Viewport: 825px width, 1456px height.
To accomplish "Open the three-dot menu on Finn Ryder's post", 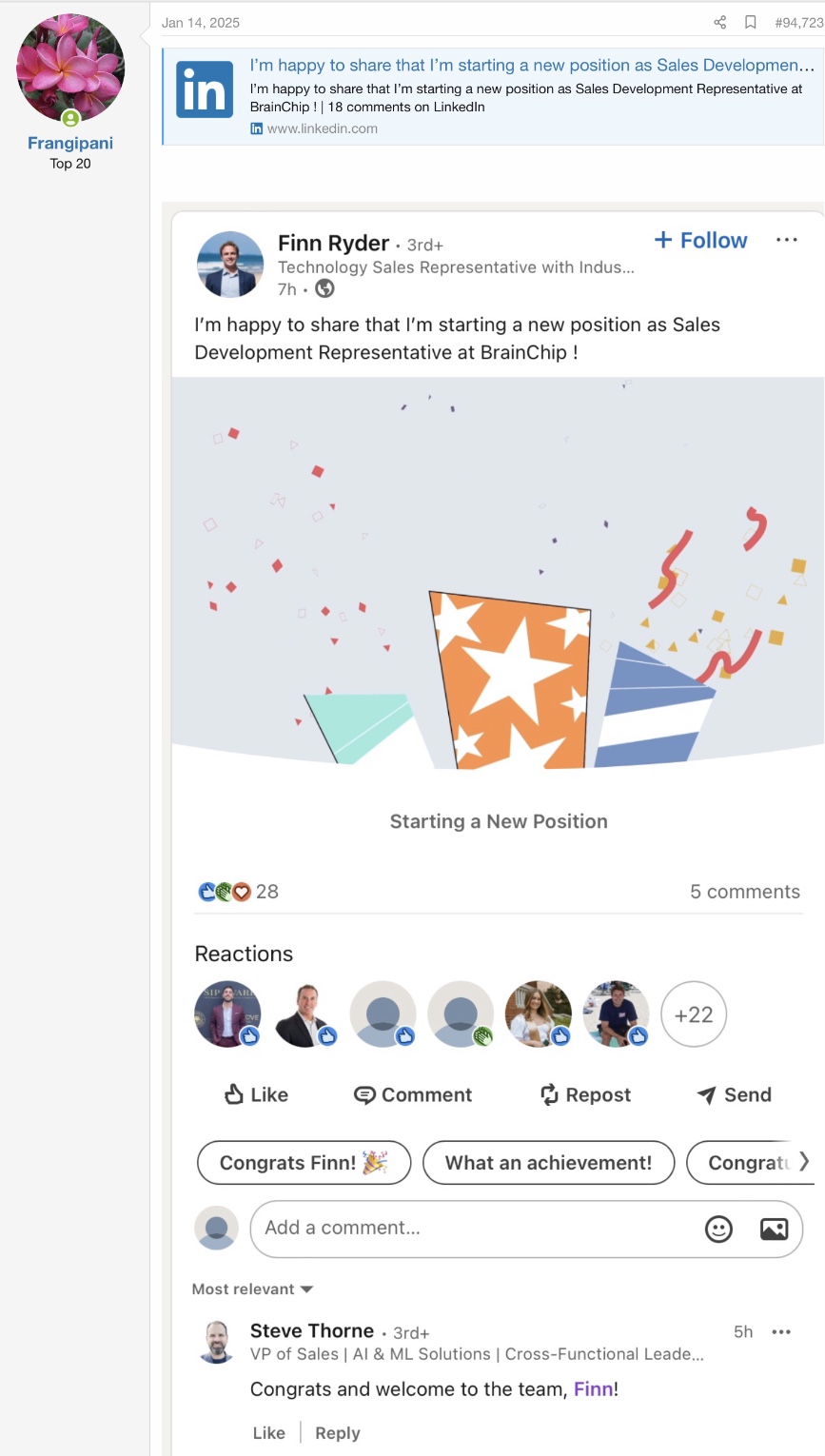I will [x=787, y=240].
